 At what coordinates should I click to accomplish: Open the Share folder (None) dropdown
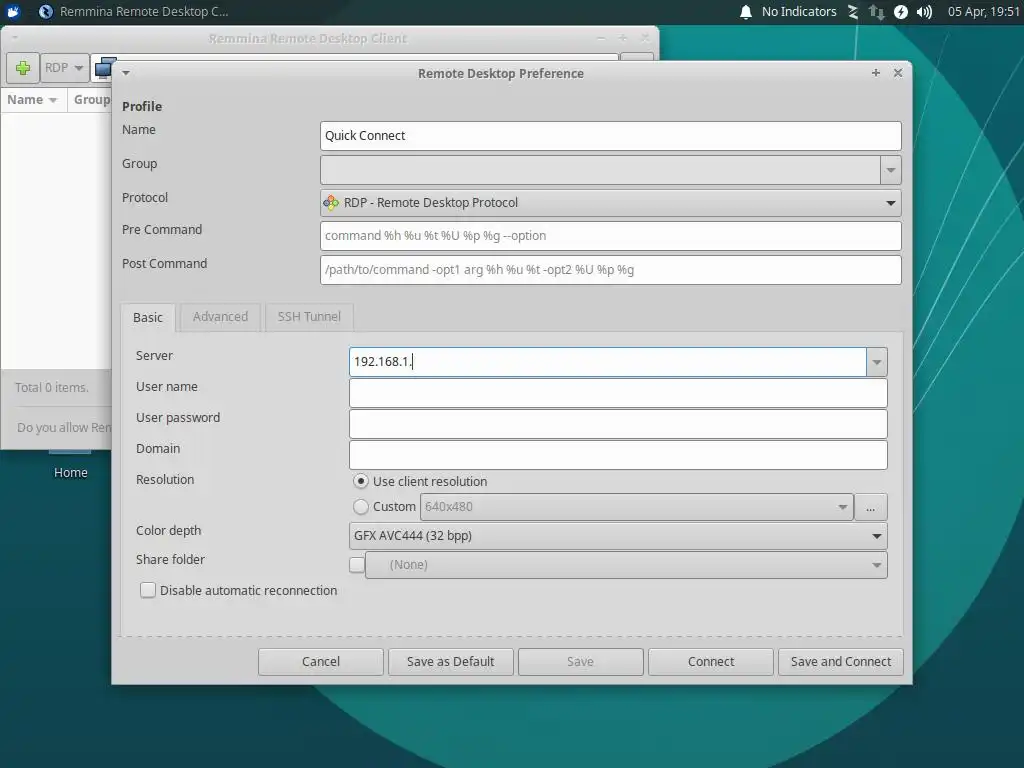[x=626, y=565]
